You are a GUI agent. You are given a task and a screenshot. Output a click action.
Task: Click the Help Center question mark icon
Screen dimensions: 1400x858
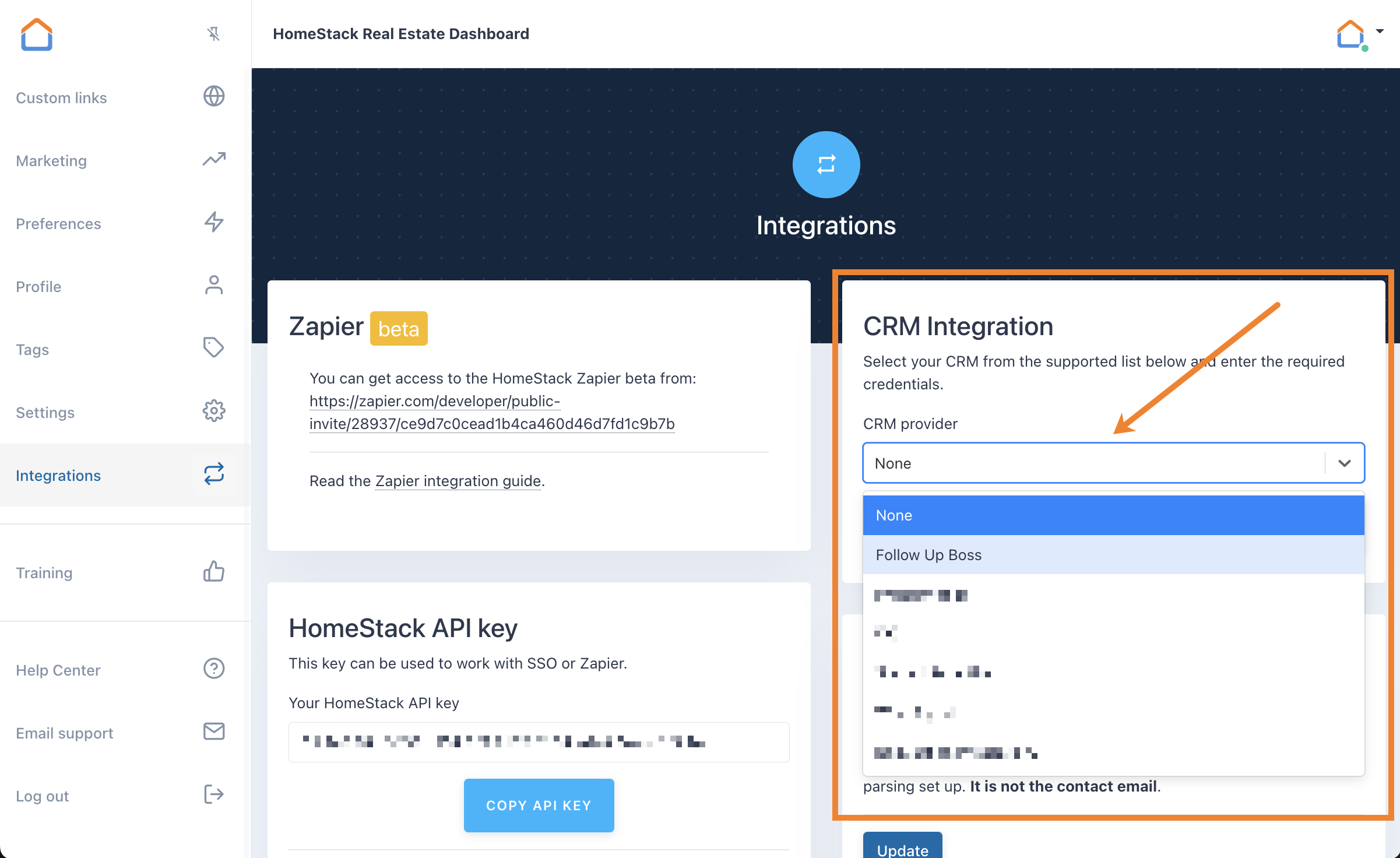point(213,669)
